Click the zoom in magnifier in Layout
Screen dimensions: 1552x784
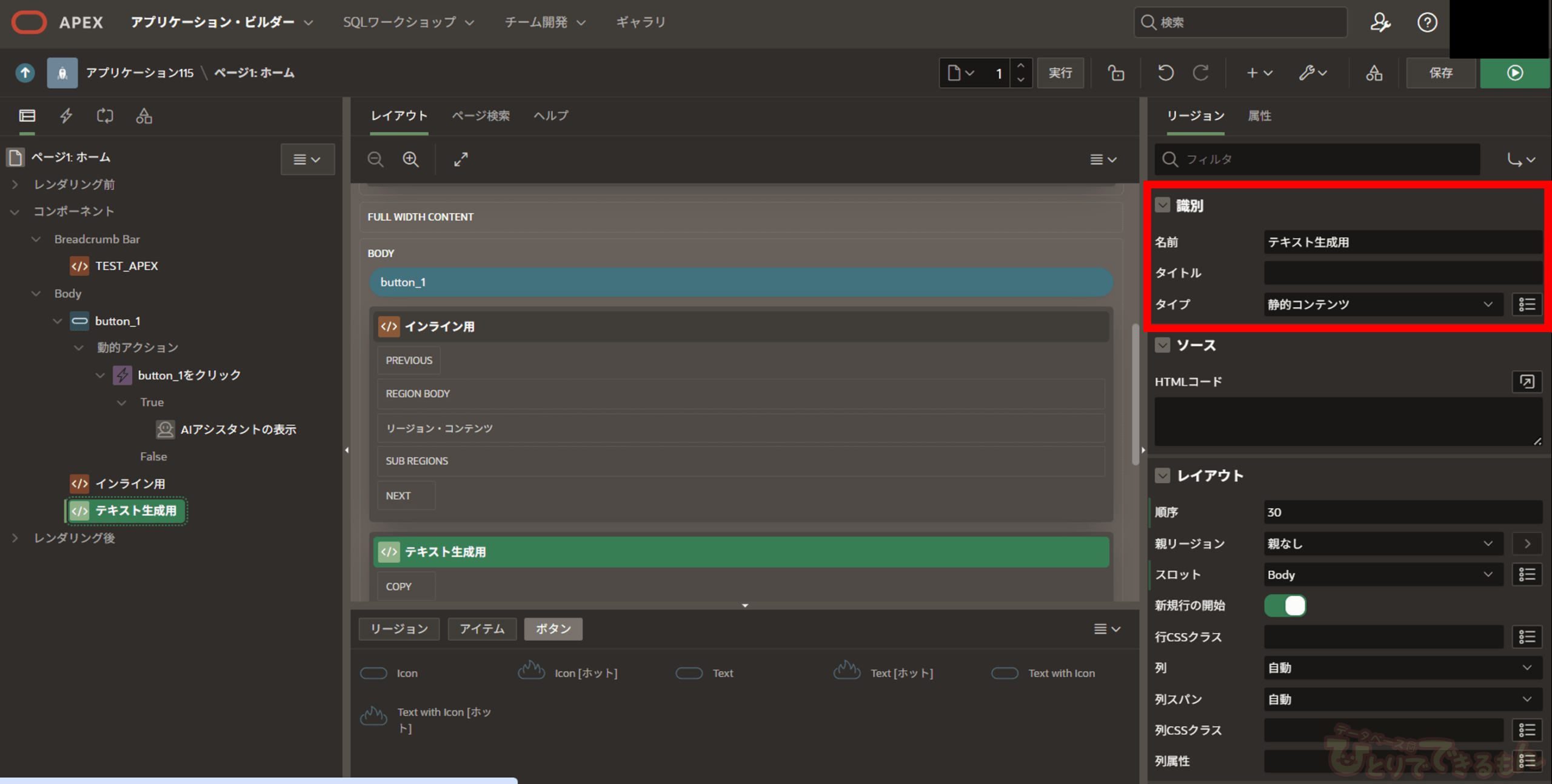tap(410, 159)
